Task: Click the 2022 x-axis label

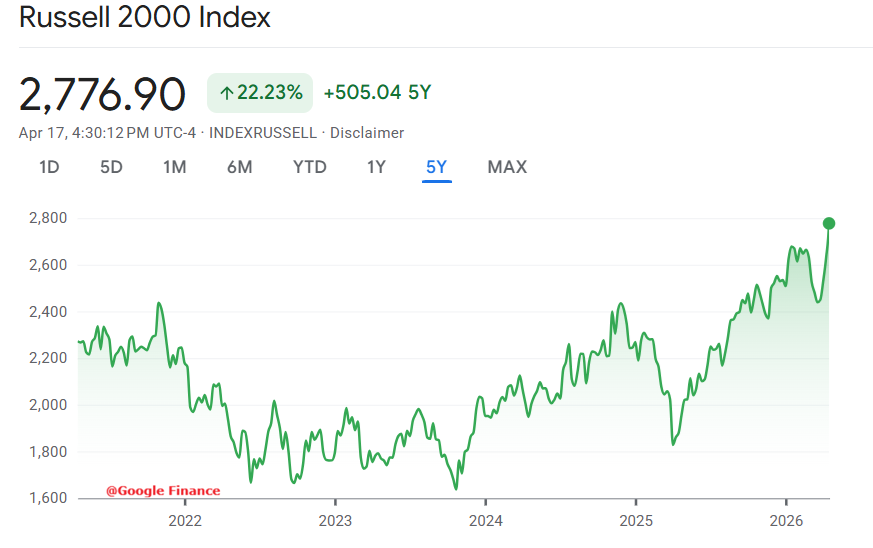Action: coord(185,520)
